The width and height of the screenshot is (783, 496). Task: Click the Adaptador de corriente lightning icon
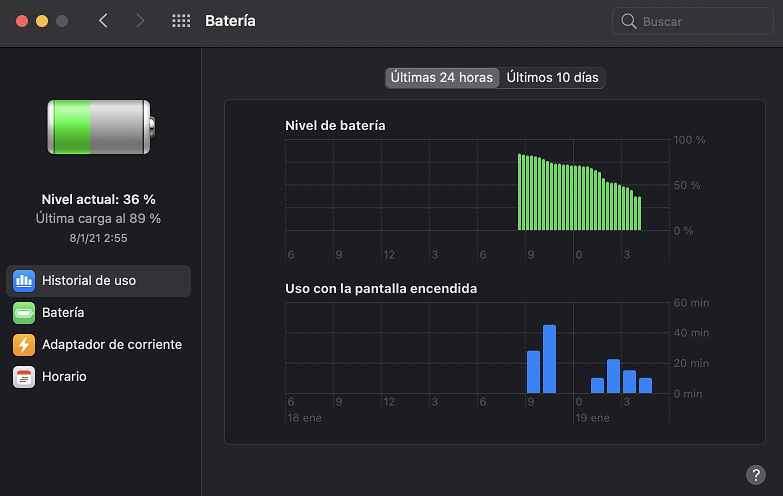23,345
